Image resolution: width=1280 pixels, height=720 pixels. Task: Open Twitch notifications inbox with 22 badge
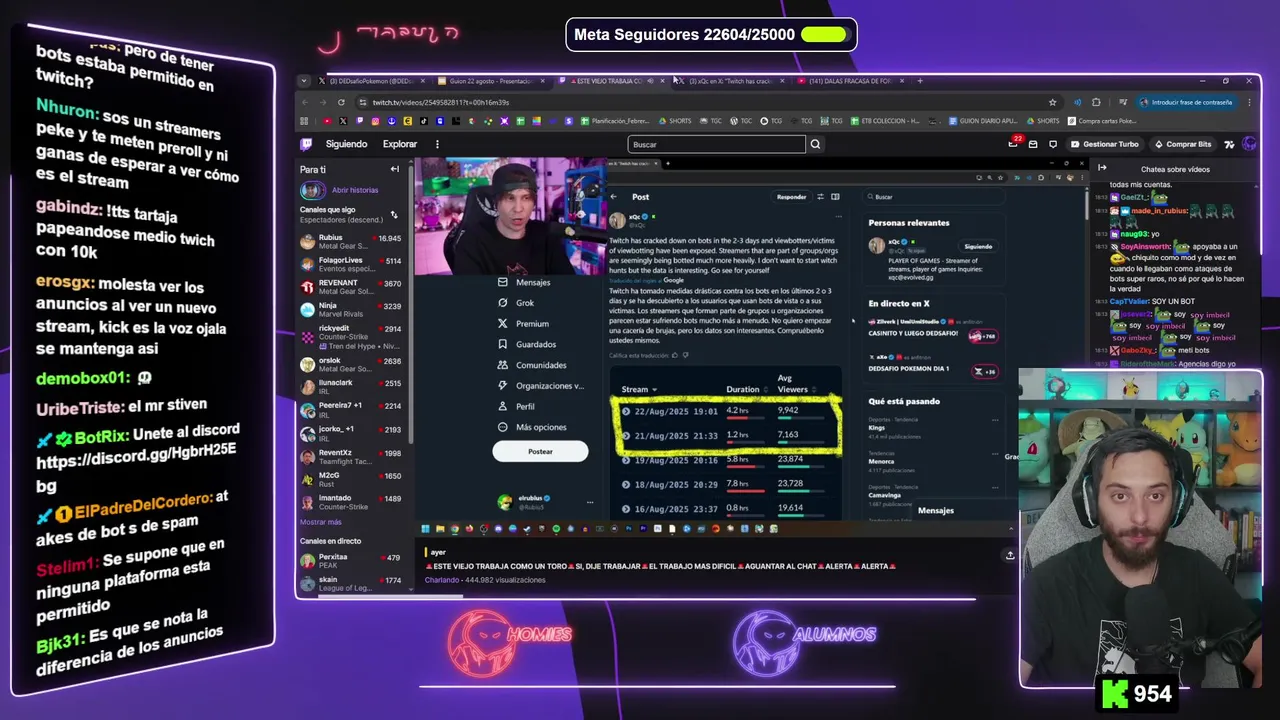click(x=1014, y=144)
